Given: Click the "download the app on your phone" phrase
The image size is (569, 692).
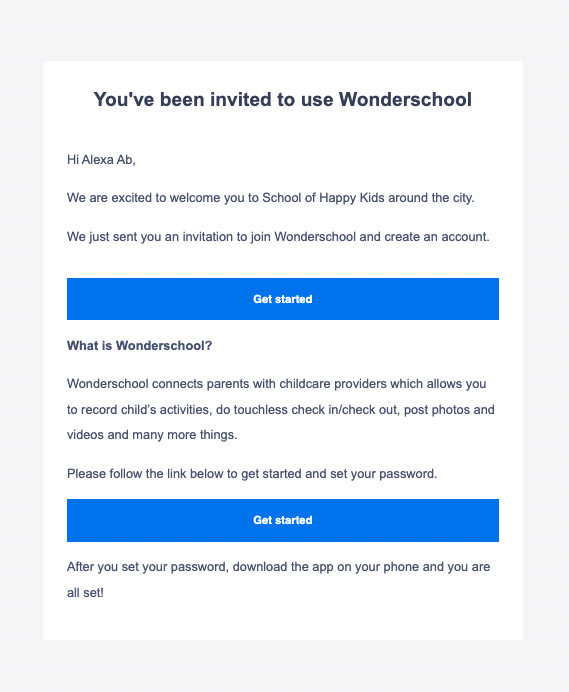Looking at the screenshot, I should pyautogui.click(x=326, y=567).
